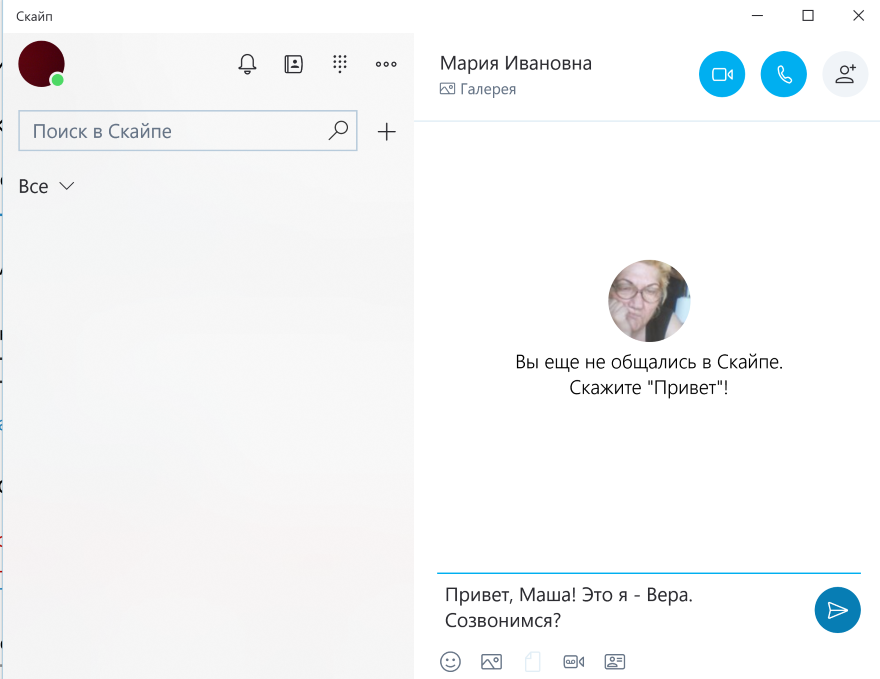
Task: Record a video message
Action: pos(574,662)
